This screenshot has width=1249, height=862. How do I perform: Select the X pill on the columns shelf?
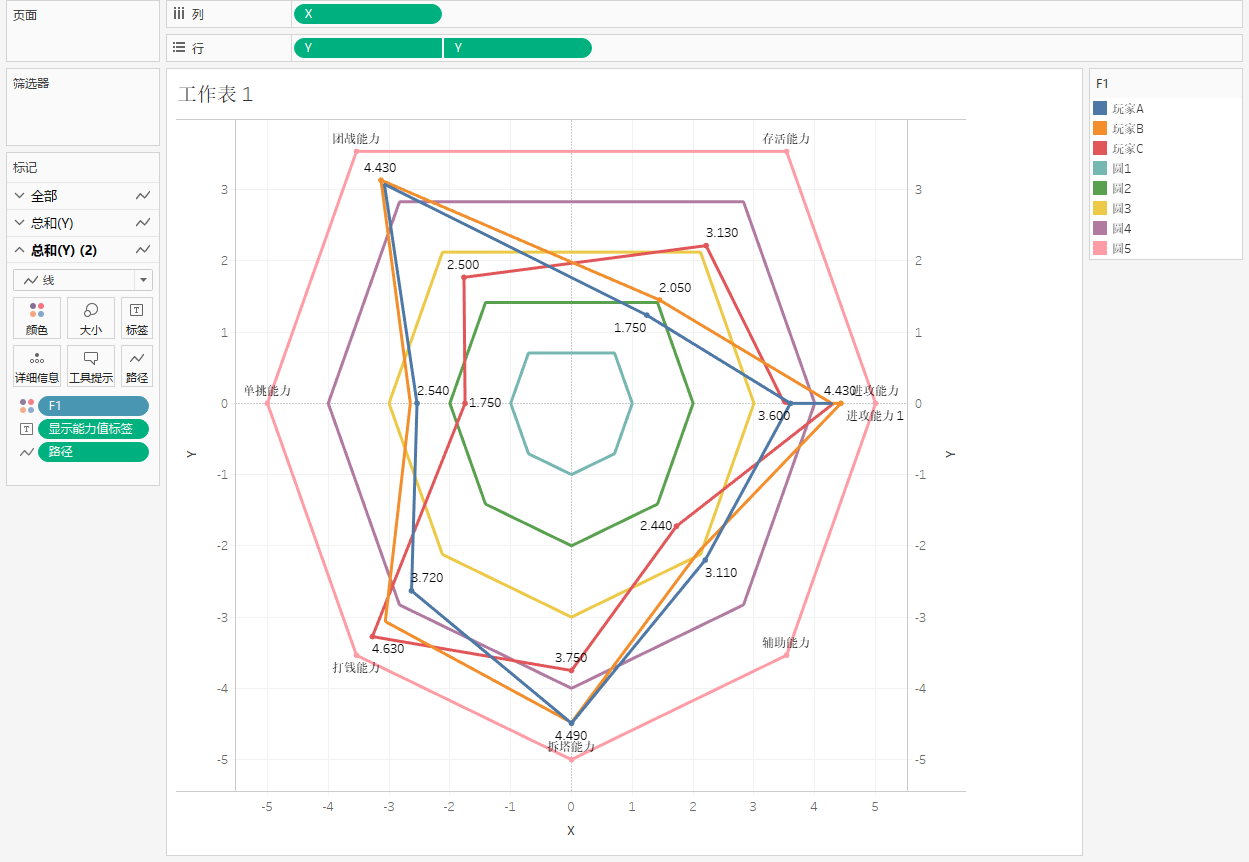point(367,14)
